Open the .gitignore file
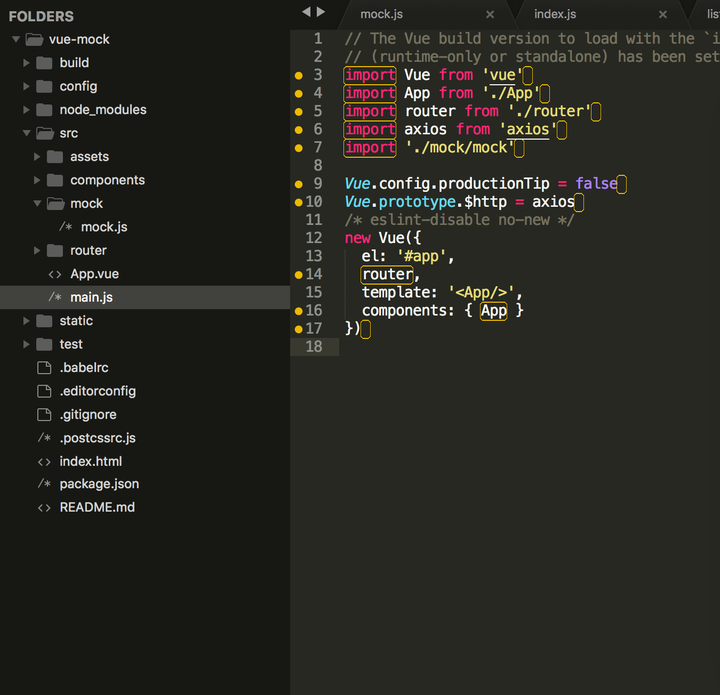 (x=88, y=415)
